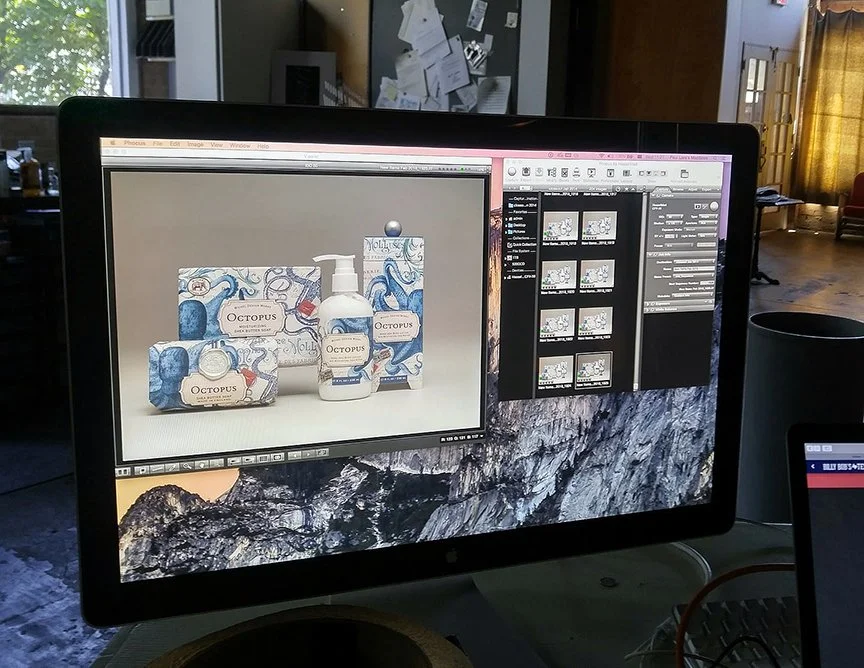
Task: Select the Hassel CFV-50 device in sidebar
Action: [x=520, y=277]
